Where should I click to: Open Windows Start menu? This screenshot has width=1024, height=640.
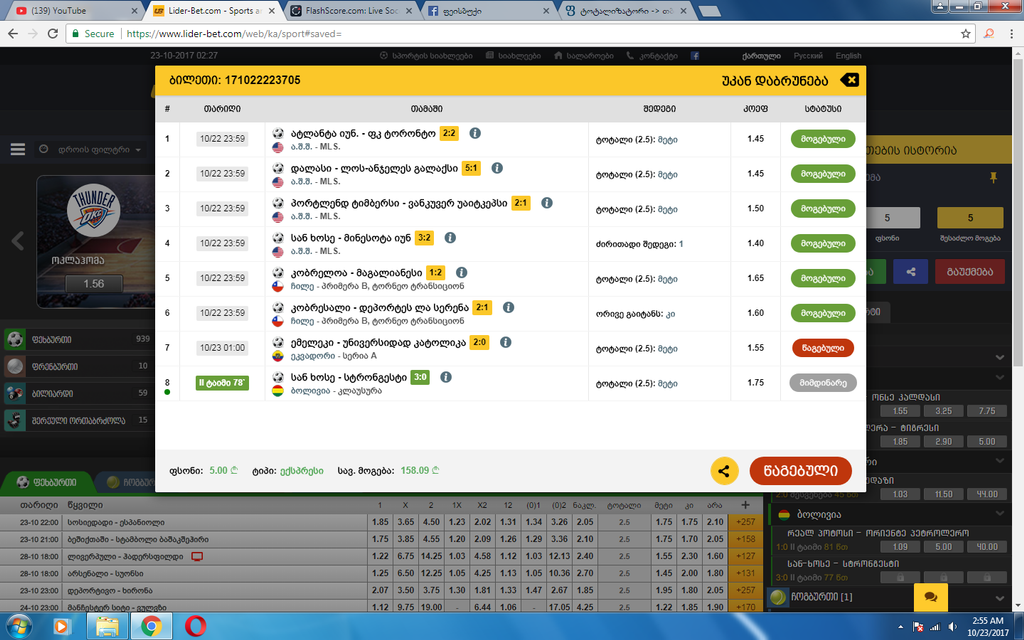[18, 627]
